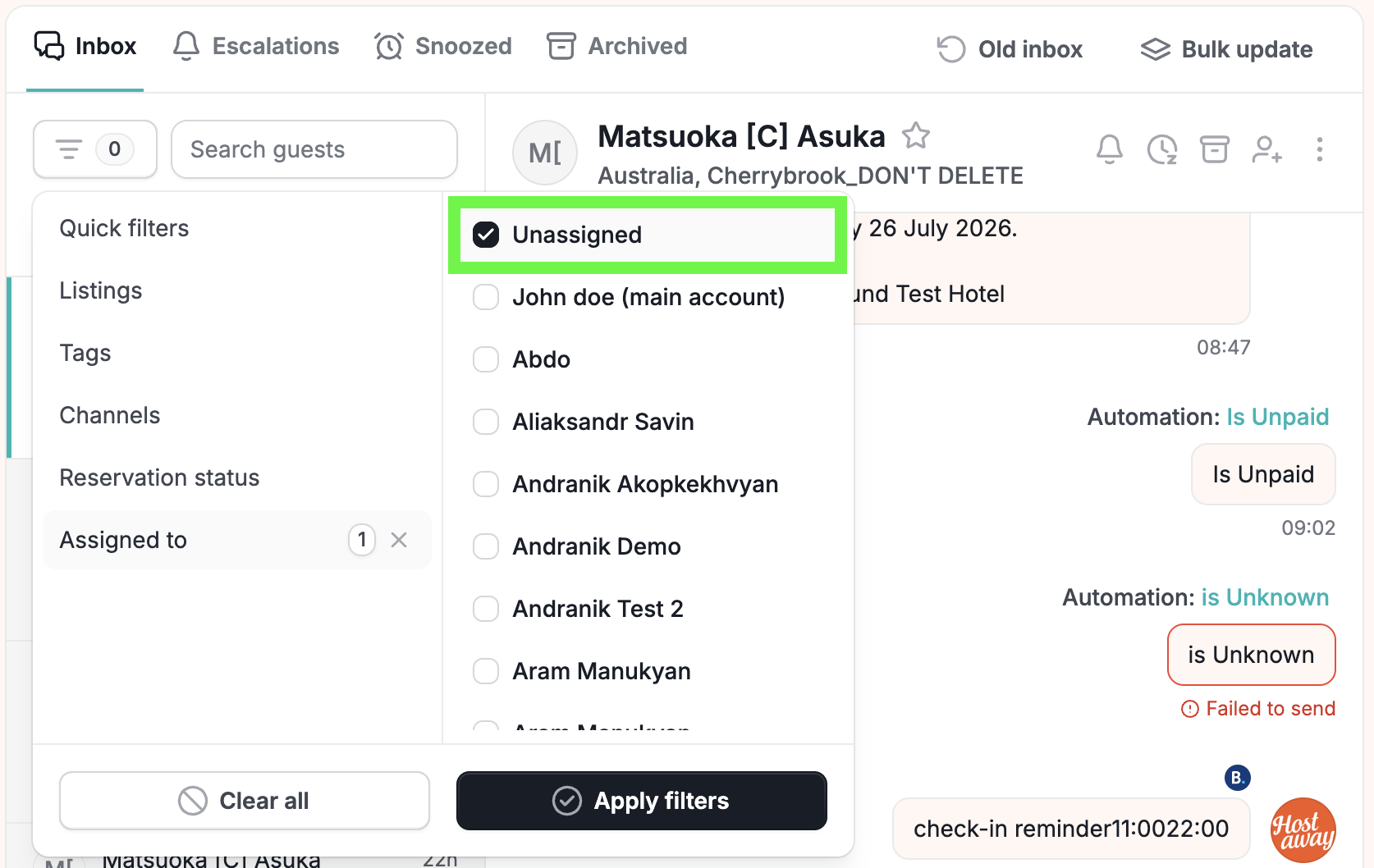Switch to the Archived tab

617,46
